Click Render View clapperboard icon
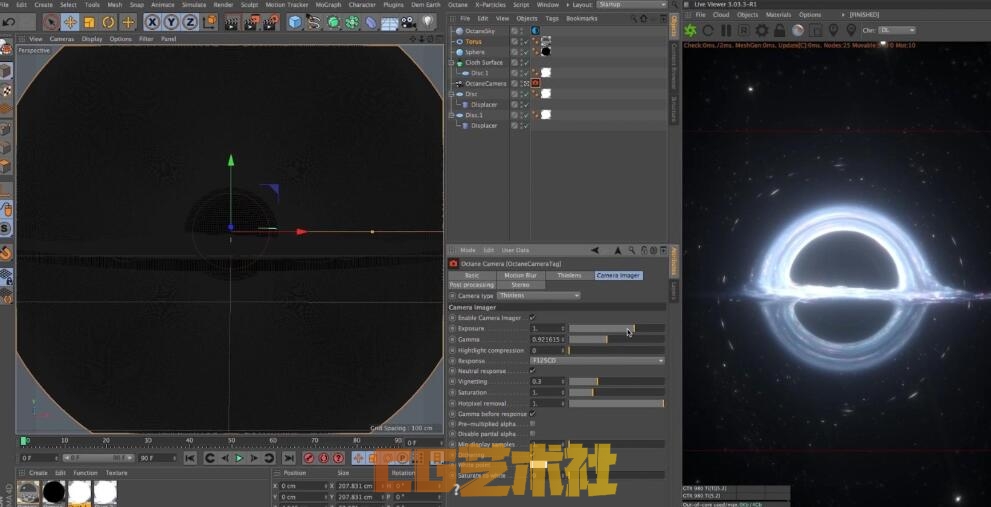Image resolution: width=991 pixels, height=507 pixels. tap(232, 23)
